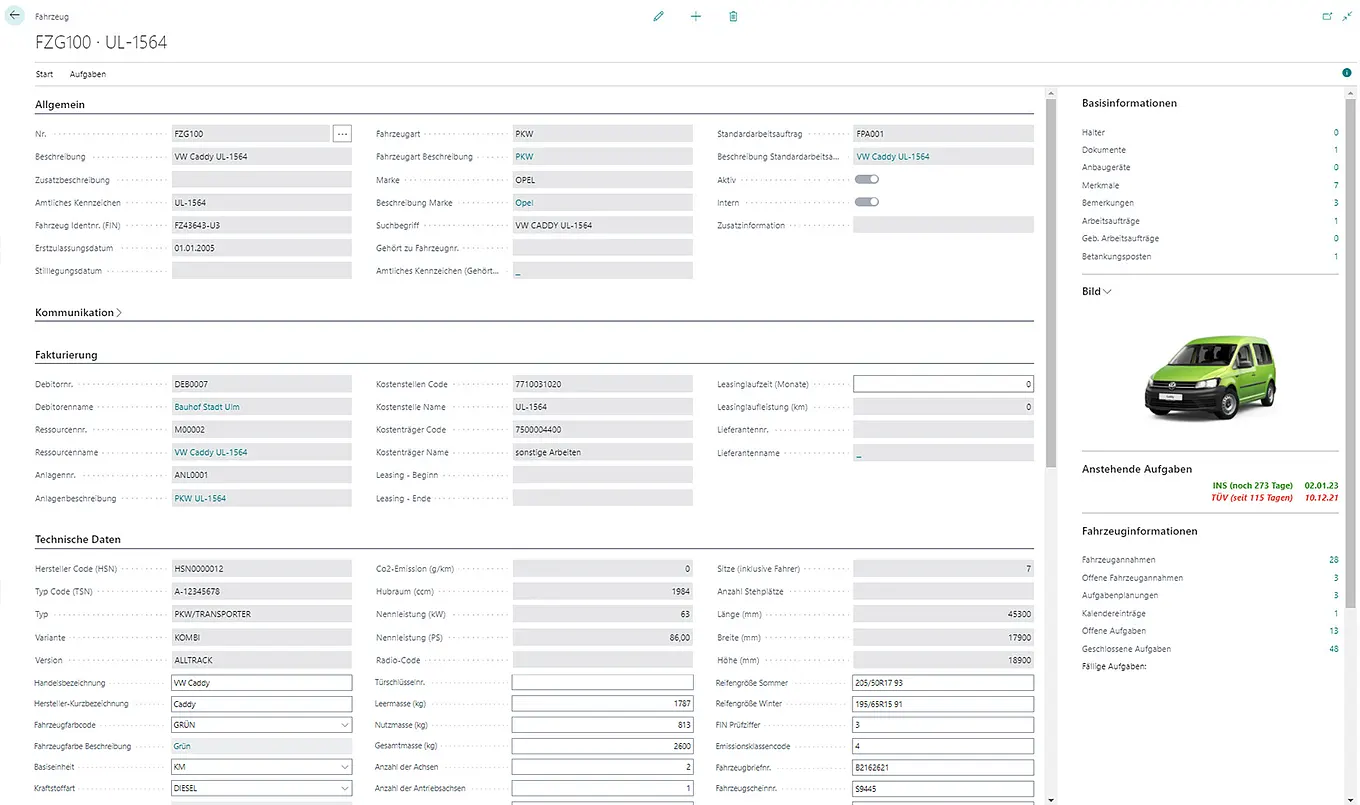Click the green info circle icon
1360x805 pixels.
click(1346, 73)
